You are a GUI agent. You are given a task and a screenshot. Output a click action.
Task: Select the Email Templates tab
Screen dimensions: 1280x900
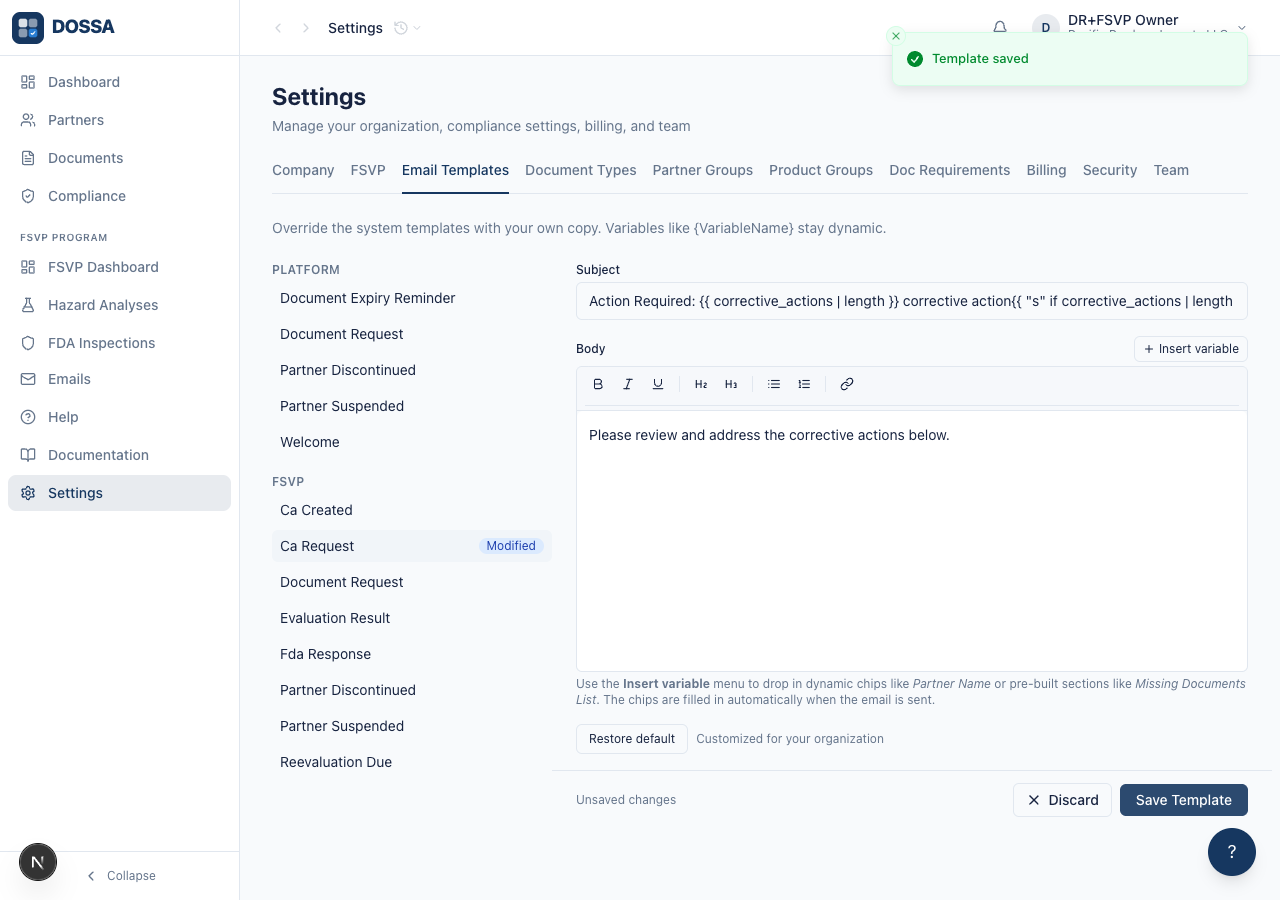455,170
